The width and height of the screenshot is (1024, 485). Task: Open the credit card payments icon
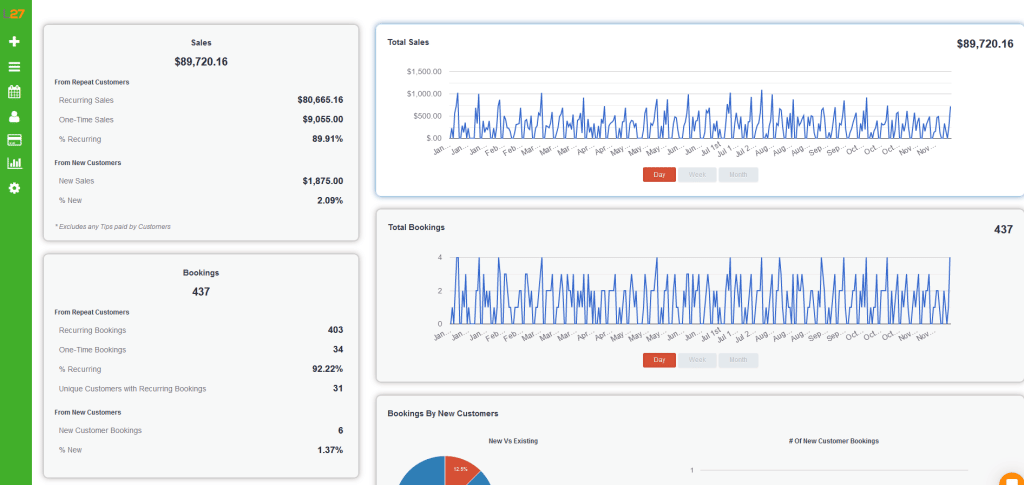(14, 140)
